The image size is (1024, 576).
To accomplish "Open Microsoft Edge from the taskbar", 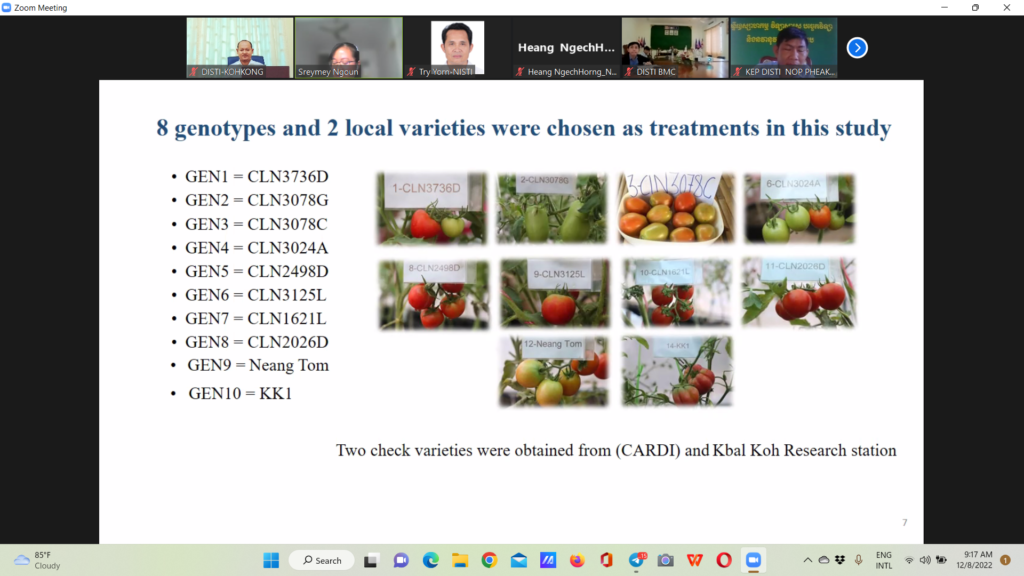I will [x=430, y=560].
